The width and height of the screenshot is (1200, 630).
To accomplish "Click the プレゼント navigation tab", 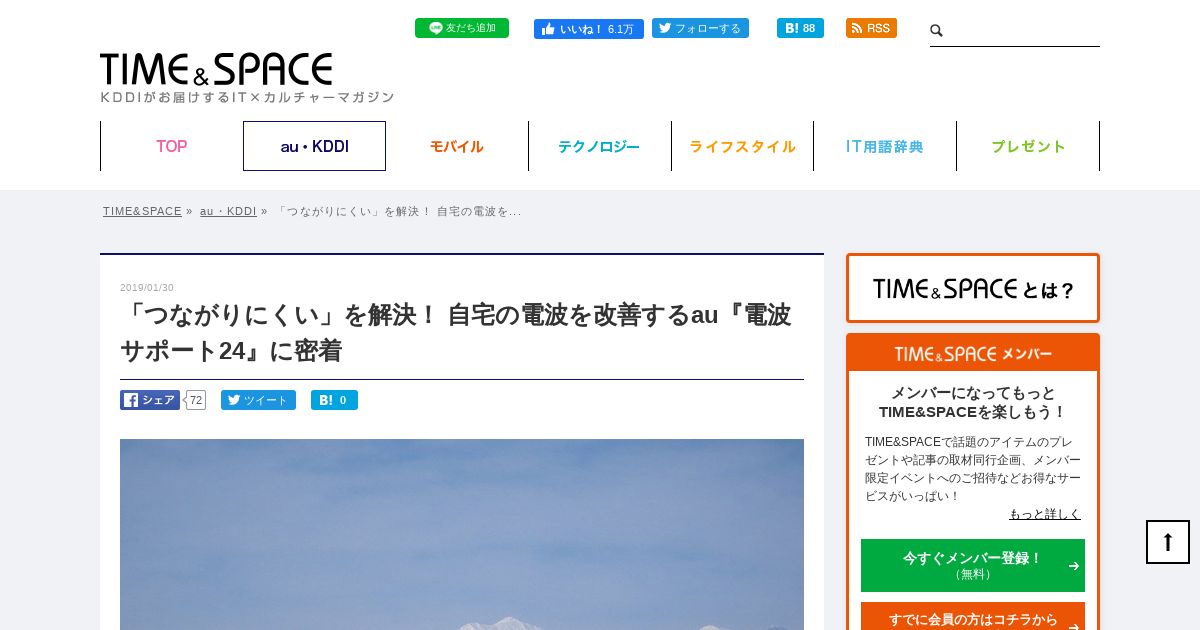I will (x=1028, y=146).
